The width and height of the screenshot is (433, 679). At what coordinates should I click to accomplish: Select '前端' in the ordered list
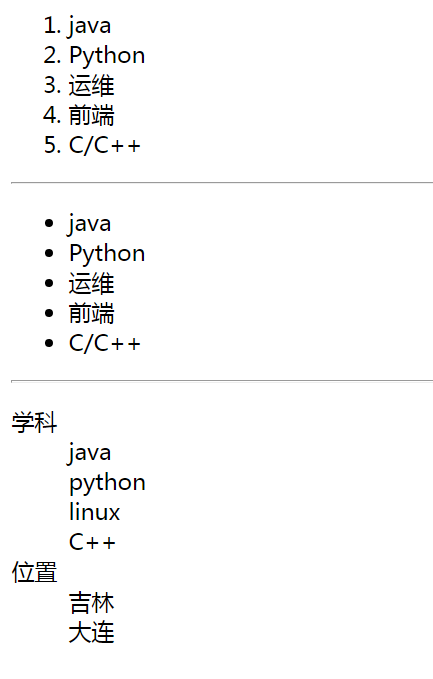(91, 115)
